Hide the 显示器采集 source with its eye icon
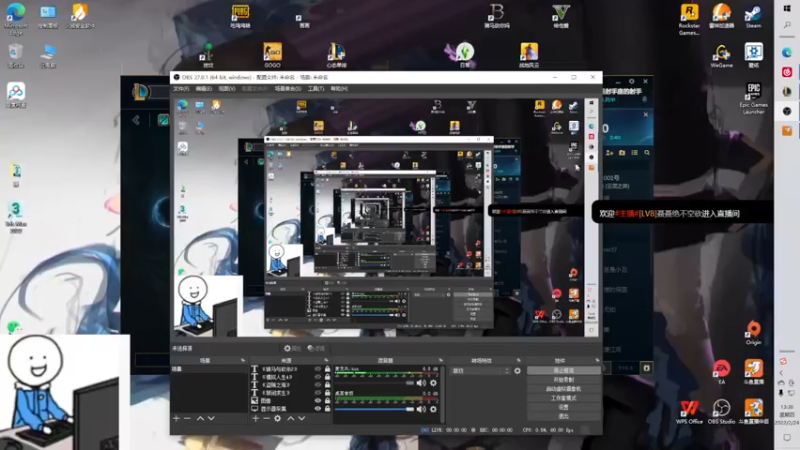The height and width of the screenshot is (450, 800). (x=318, y=409)
